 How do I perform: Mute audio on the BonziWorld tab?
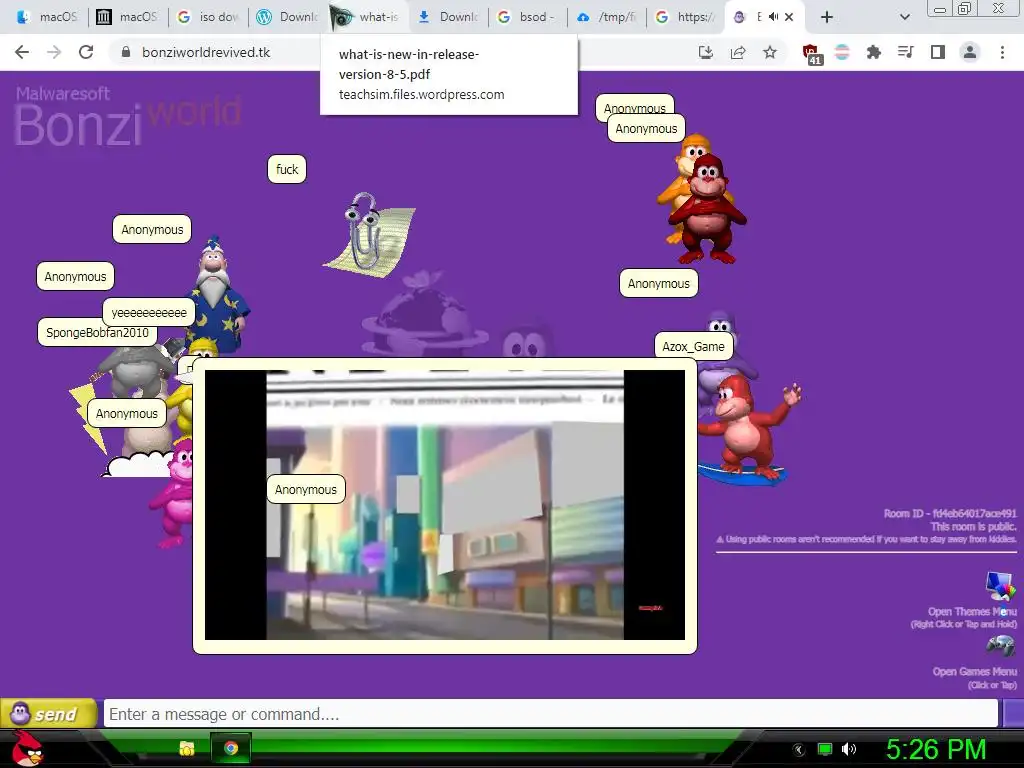click(773, 17)
